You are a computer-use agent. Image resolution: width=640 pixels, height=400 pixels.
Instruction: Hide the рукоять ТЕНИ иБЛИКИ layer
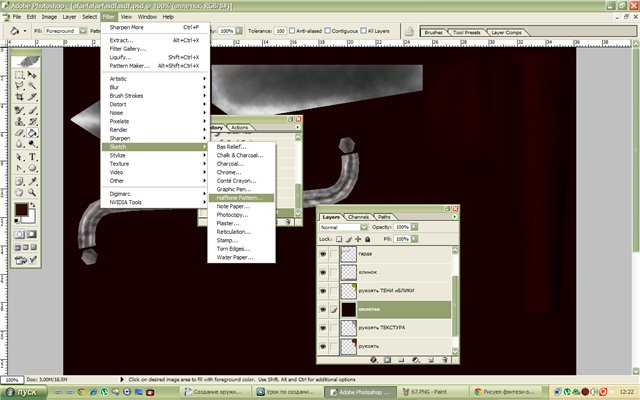pos(323,291)
